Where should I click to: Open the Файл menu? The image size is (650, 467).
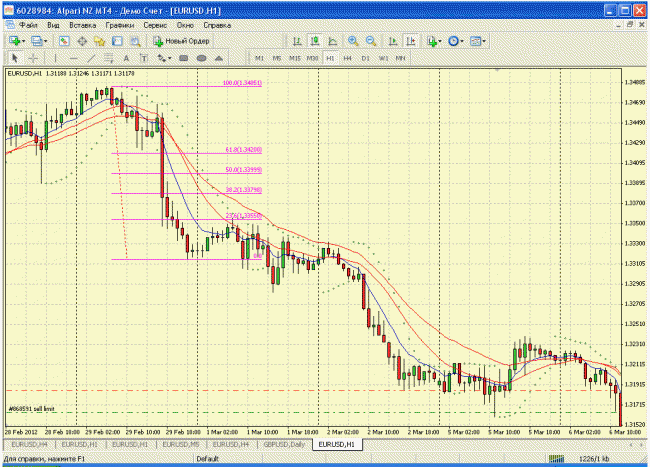(x=28, y=25)
